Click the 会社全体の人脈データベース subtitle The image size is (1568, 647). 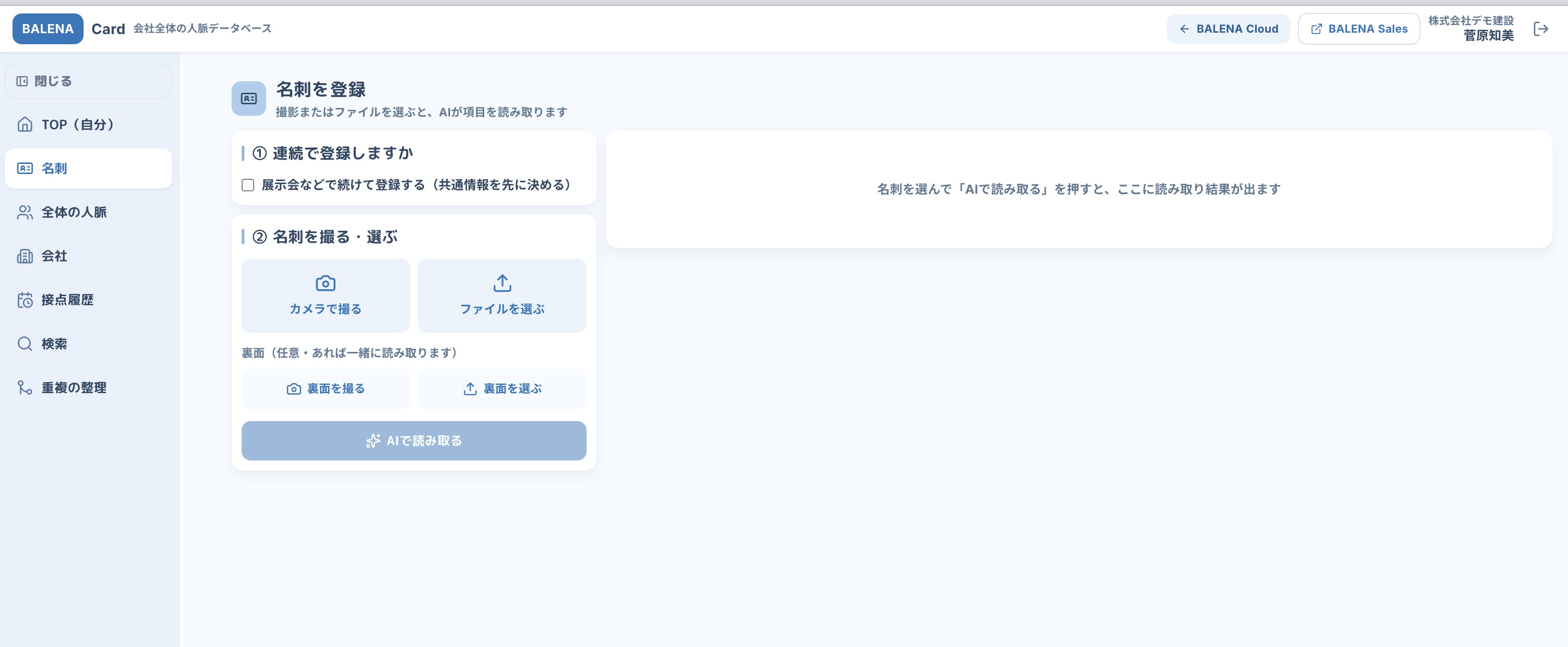tap(202, 29)
